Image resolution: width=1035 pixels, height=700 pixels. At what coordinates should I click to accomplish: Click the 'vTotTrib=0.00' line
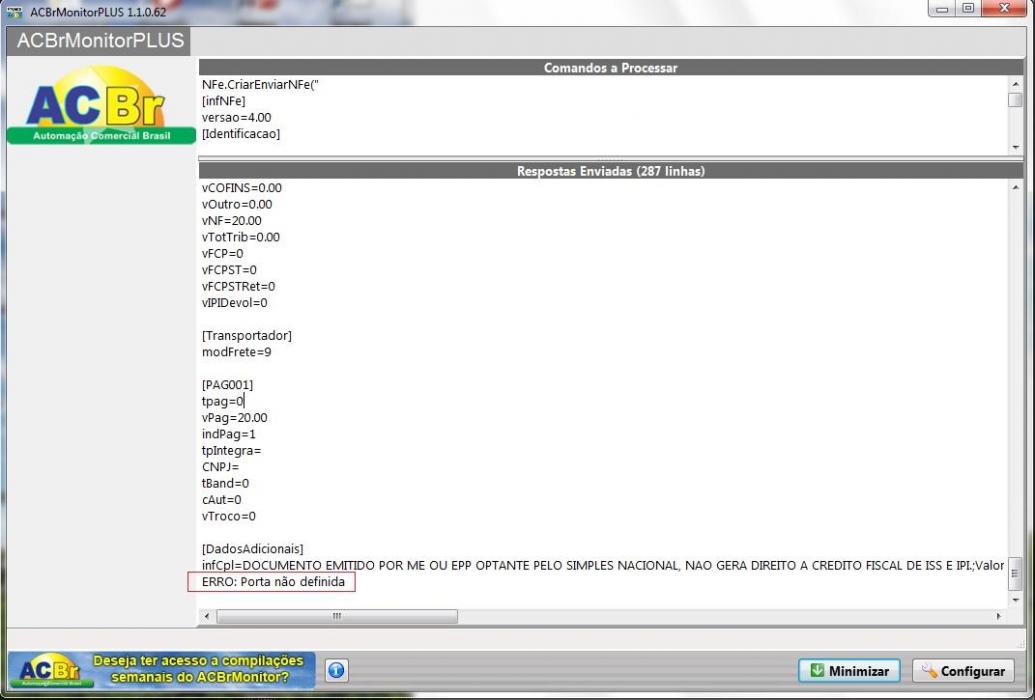[x=241, y=237]
